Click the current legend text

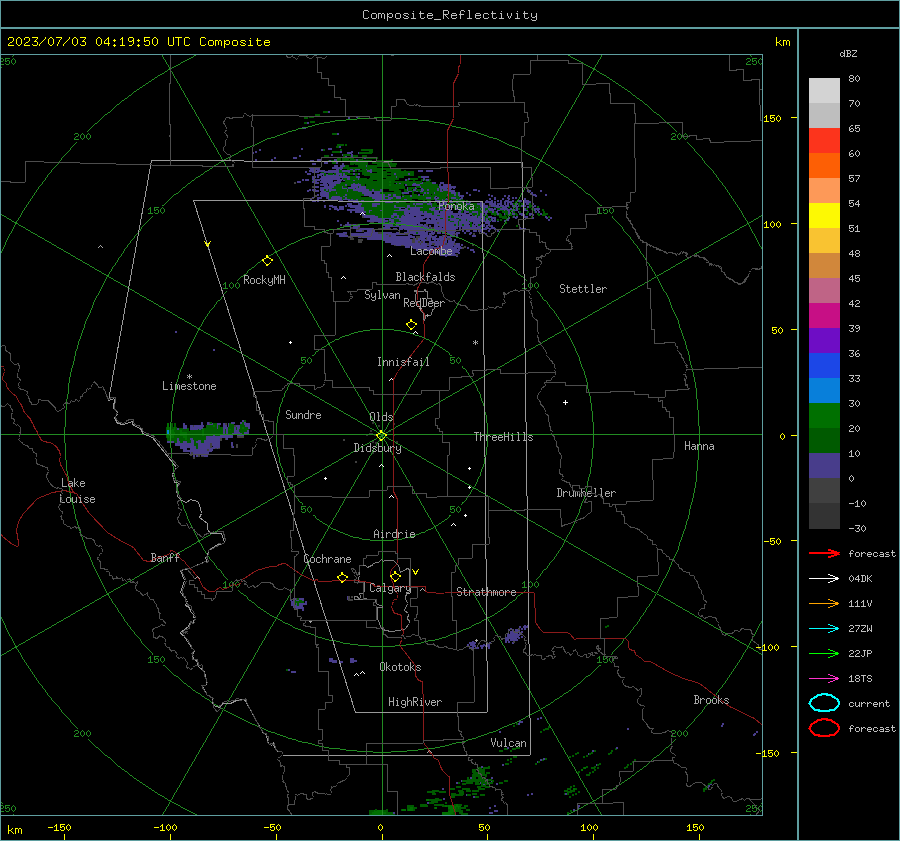click(x=869, y=703)
